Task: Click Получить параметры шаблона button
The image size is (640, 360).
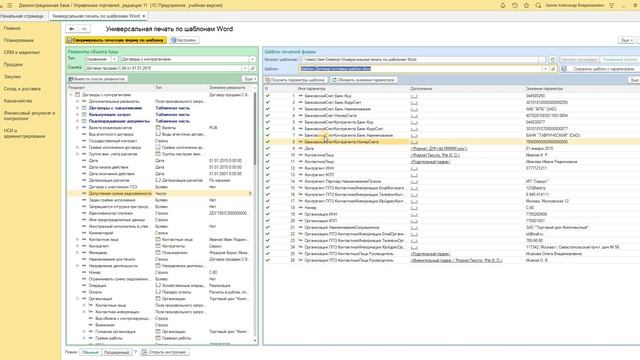Action: coord(295,80)
